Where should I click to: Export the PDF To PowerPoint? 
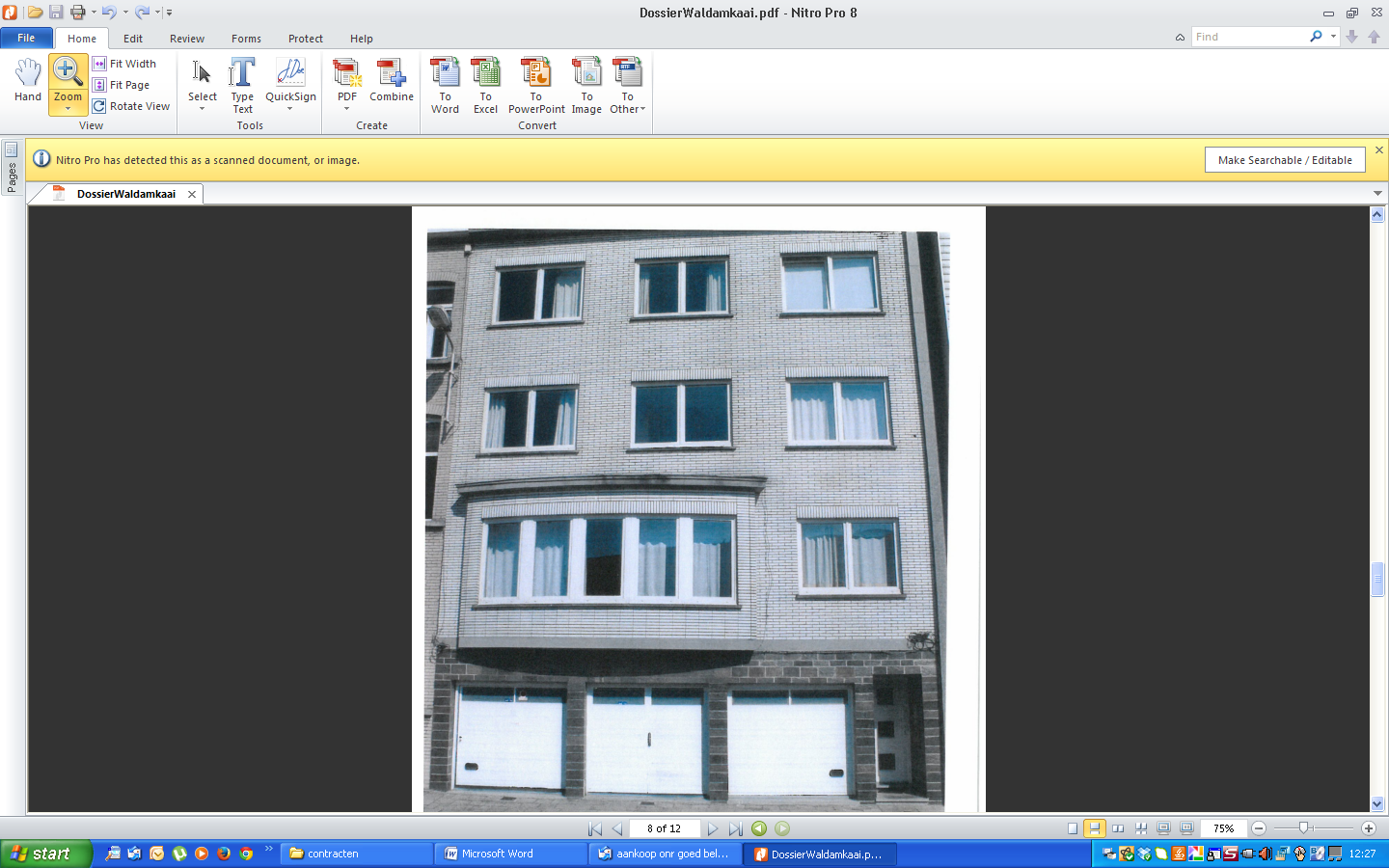coord(536,85)
